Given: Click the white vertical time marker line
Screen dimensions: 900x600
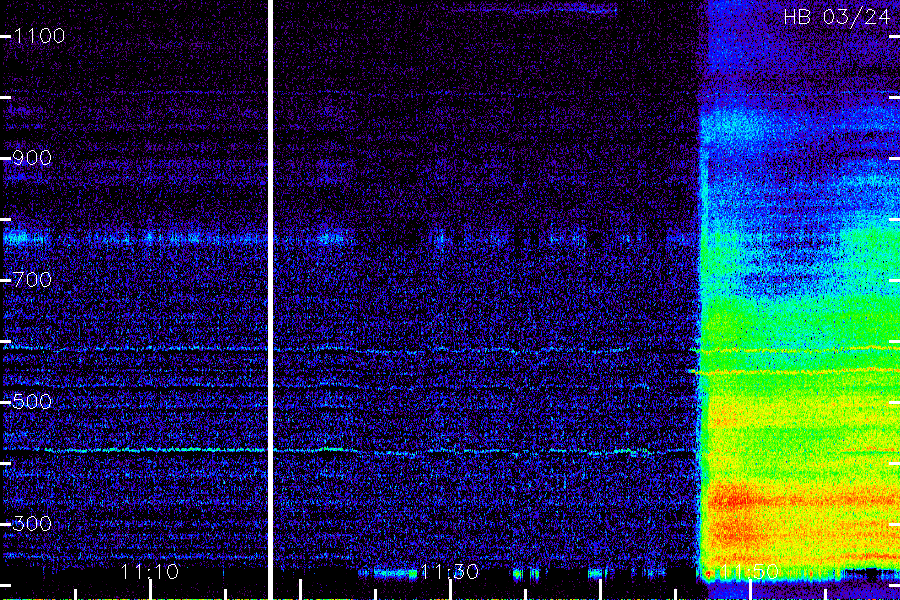Looking at the screenshot, I should pos(270,299).
